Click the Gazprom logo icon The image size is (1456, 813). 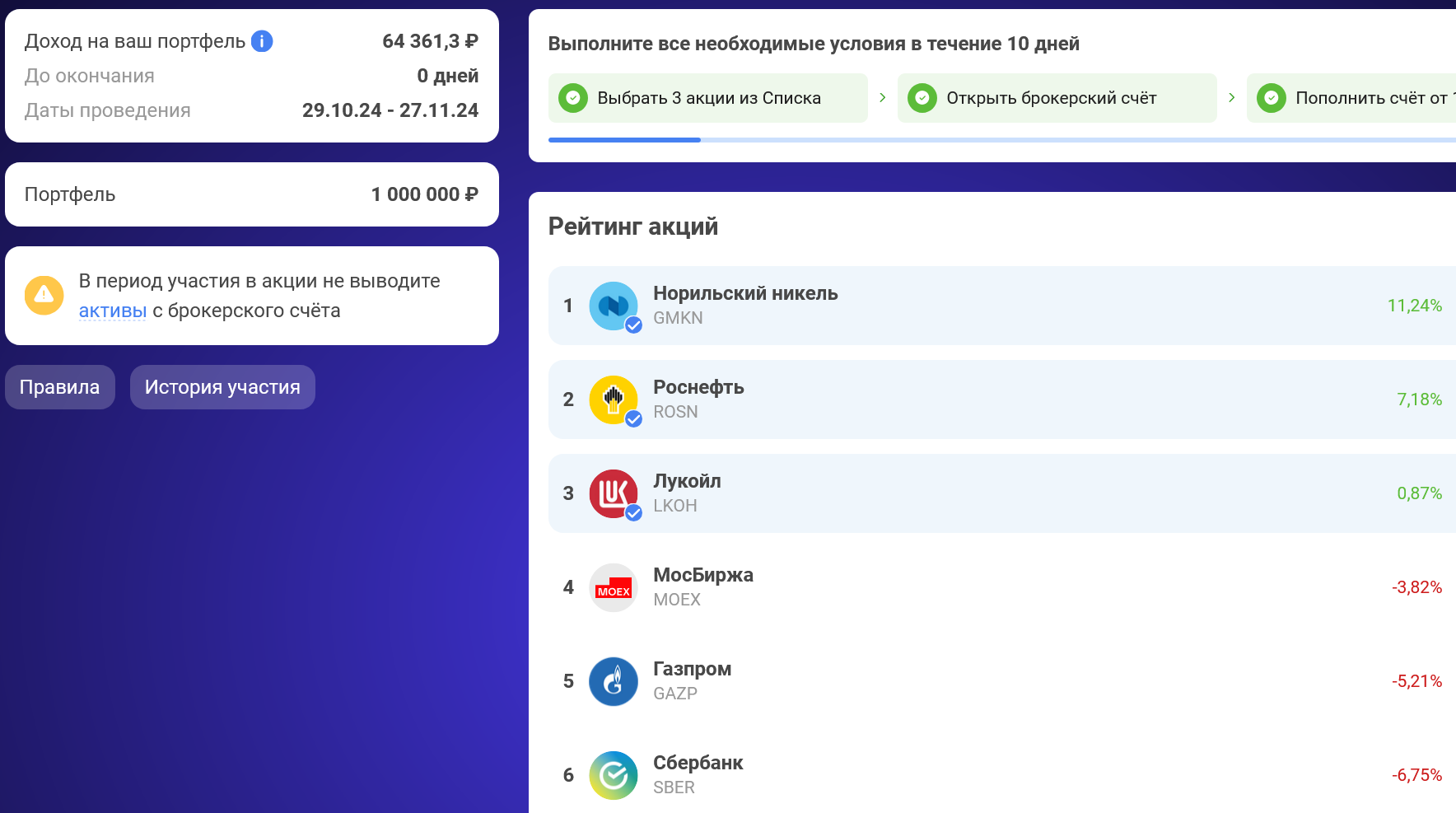[x=614, y=681]
